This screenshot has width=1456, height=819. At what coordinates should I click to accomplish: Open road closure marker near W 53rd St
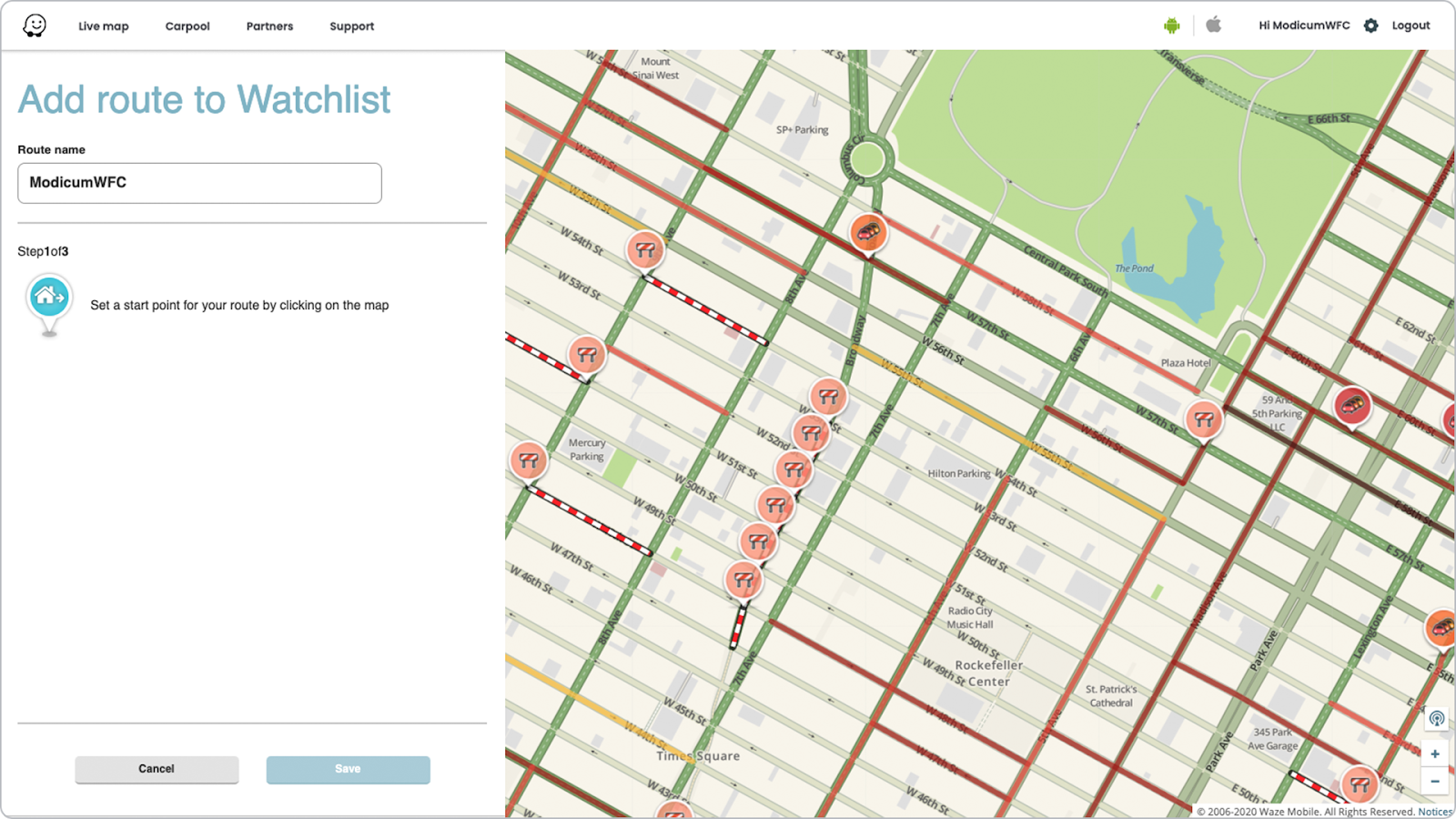point(587,355)
